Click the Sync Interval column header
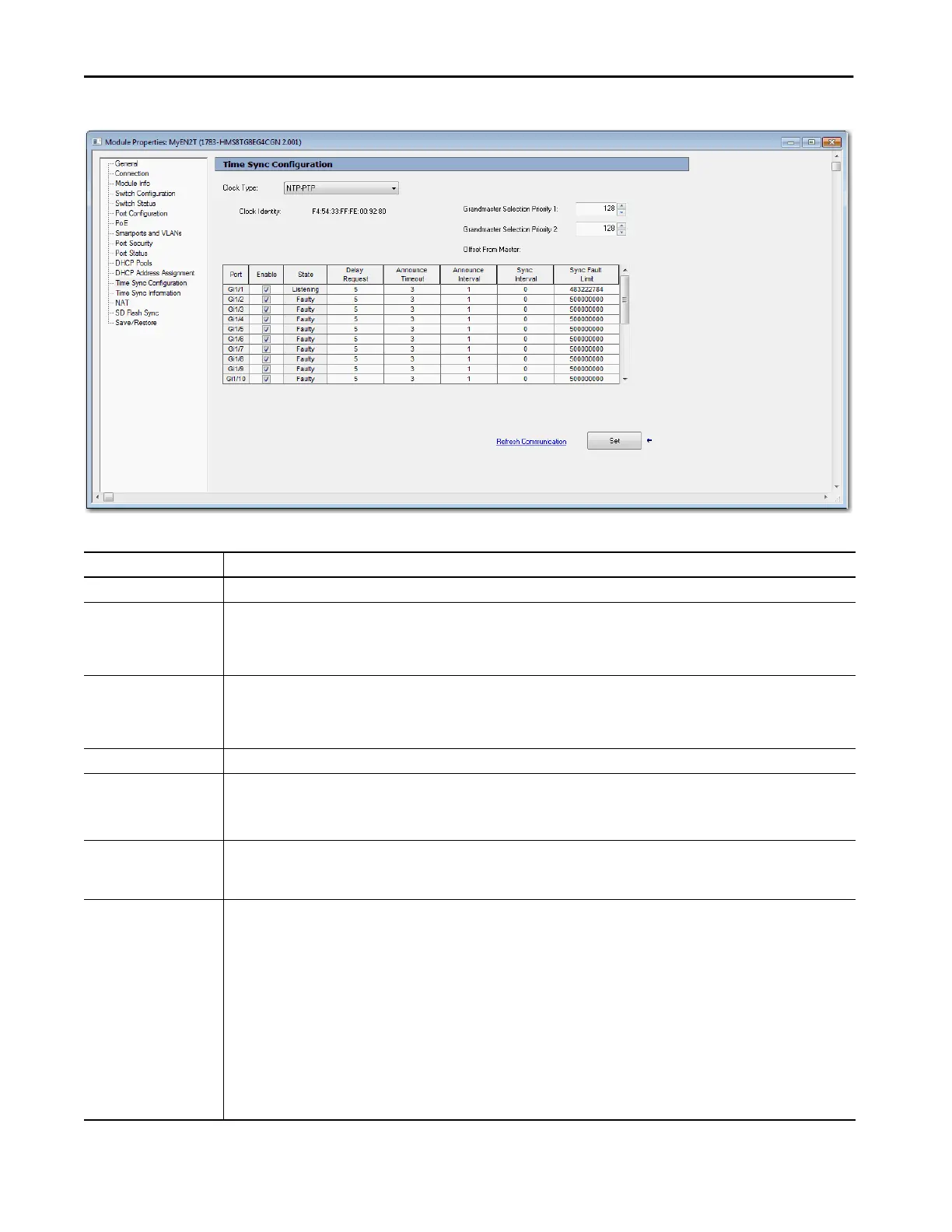952x1232 pixels. tap(526, 275)
